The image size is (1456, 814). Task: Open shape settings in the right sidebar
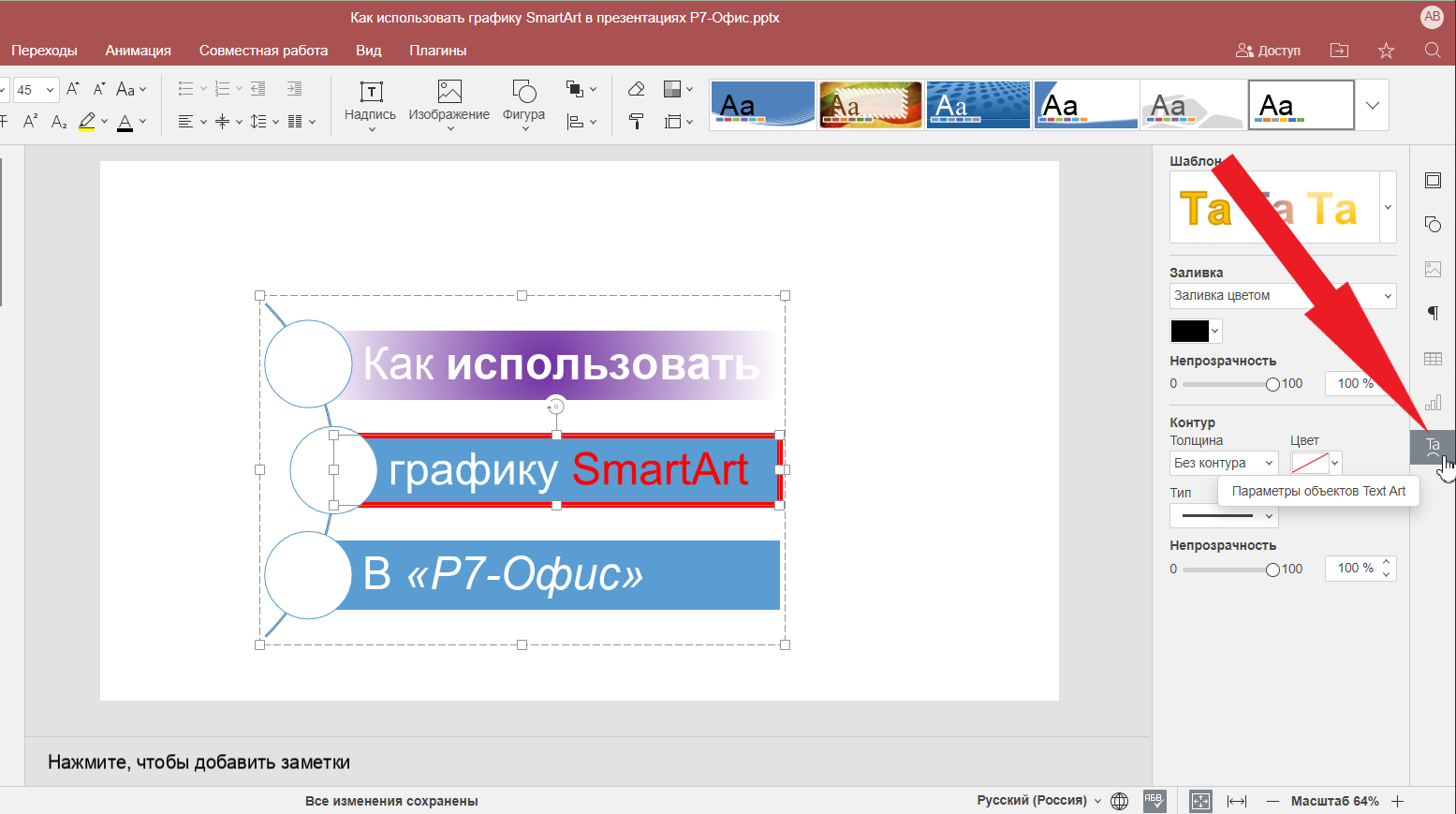pyautogui.click(x=1433, y=224)
